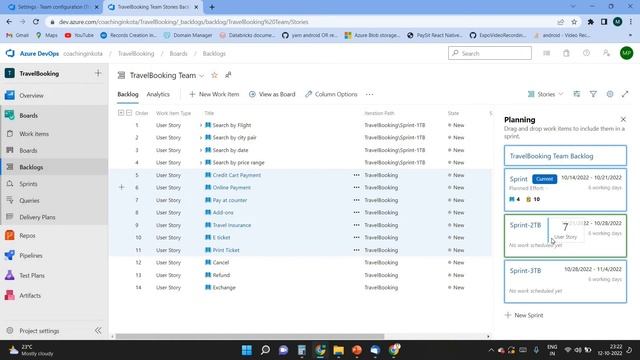The width and height of the screenshot is (640, 360).
Task: Open marketplace shopping bag icon in header
Action: click(x=566, y=53)
